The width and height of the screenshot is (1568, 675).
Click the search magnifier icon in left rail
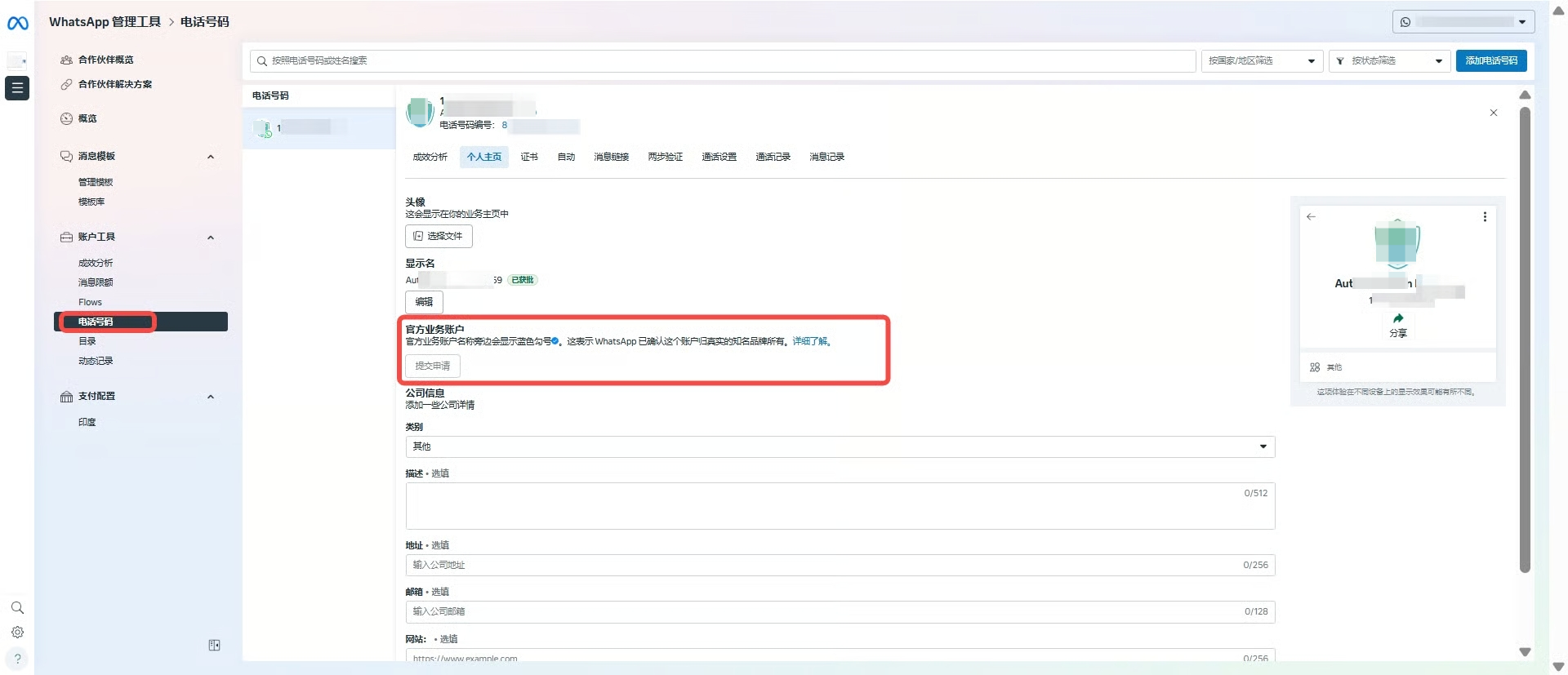17,608
